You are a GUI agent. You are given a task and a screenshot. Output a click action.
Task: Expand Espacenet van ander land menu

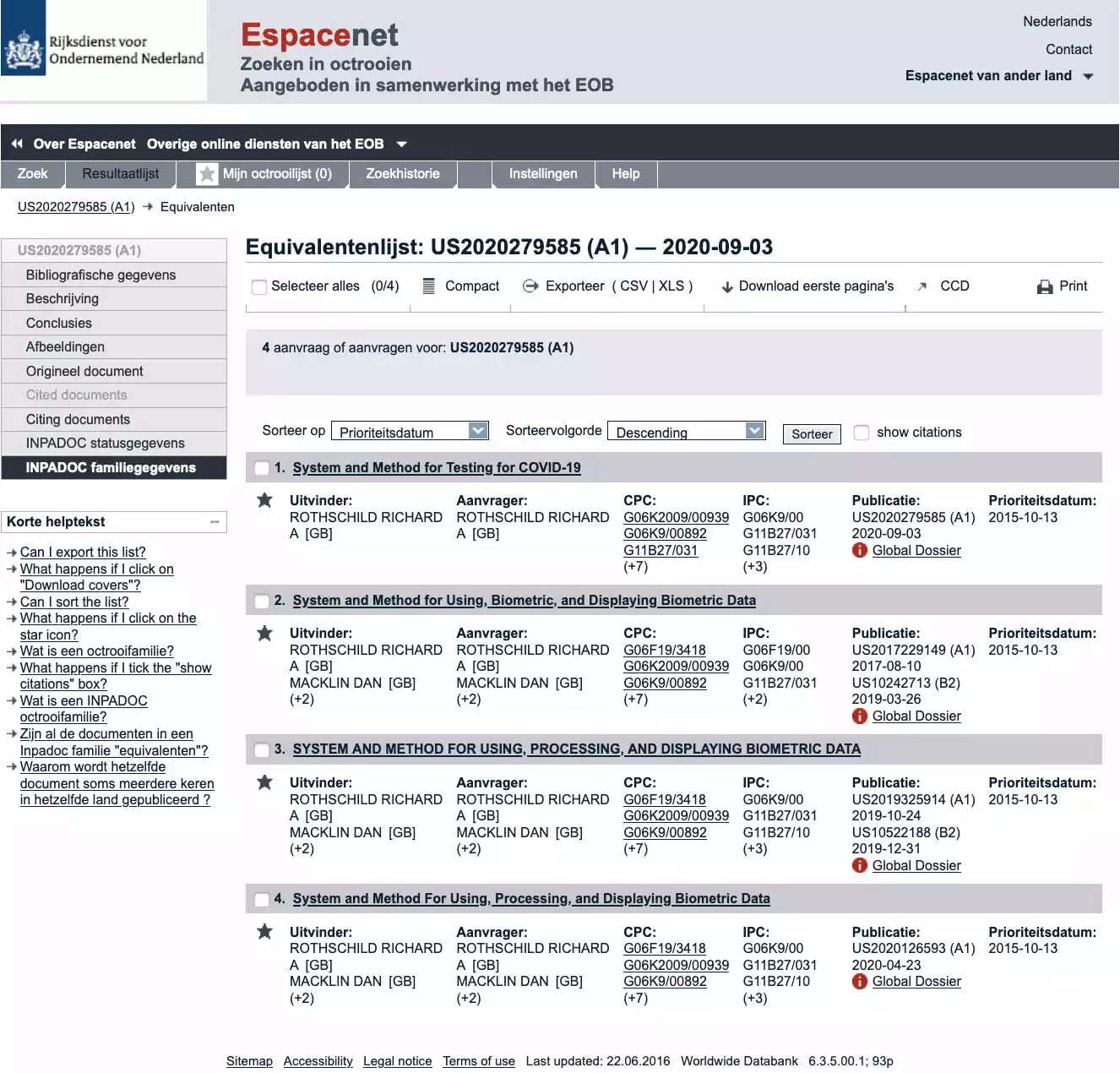click(999, 76)
